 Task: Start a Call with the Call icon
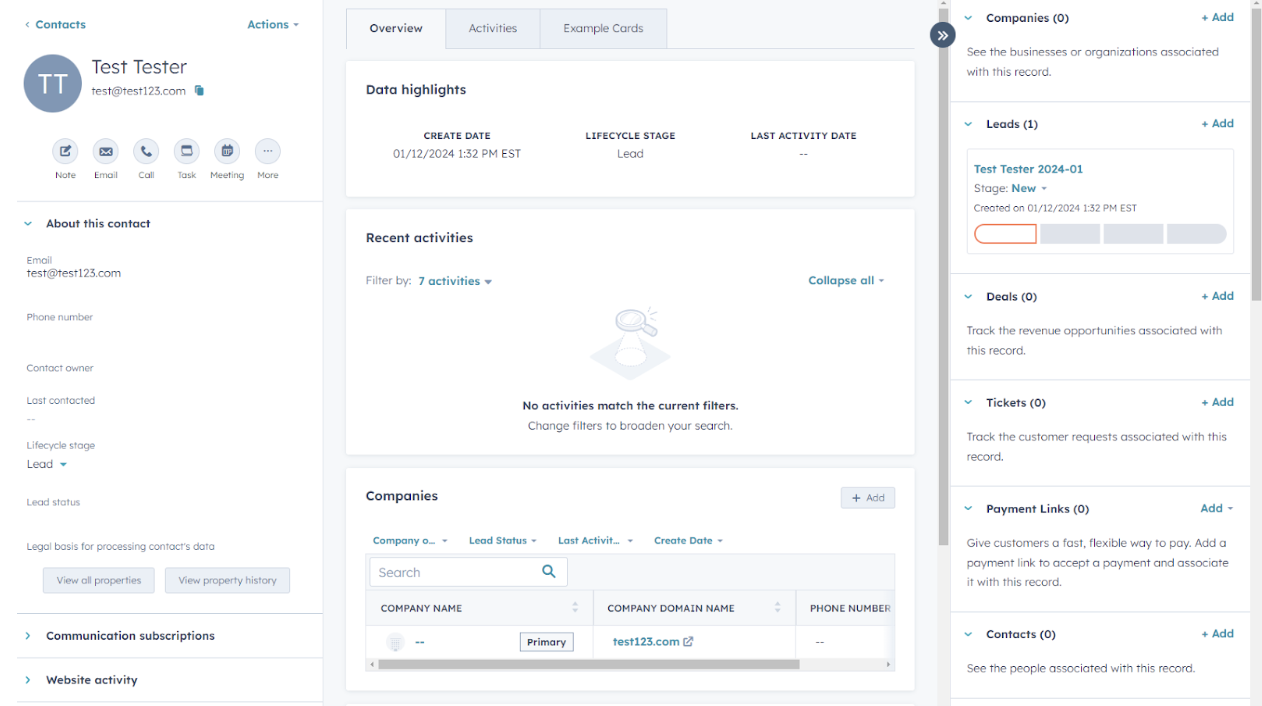pyautogui.click(x=146, y=151)
